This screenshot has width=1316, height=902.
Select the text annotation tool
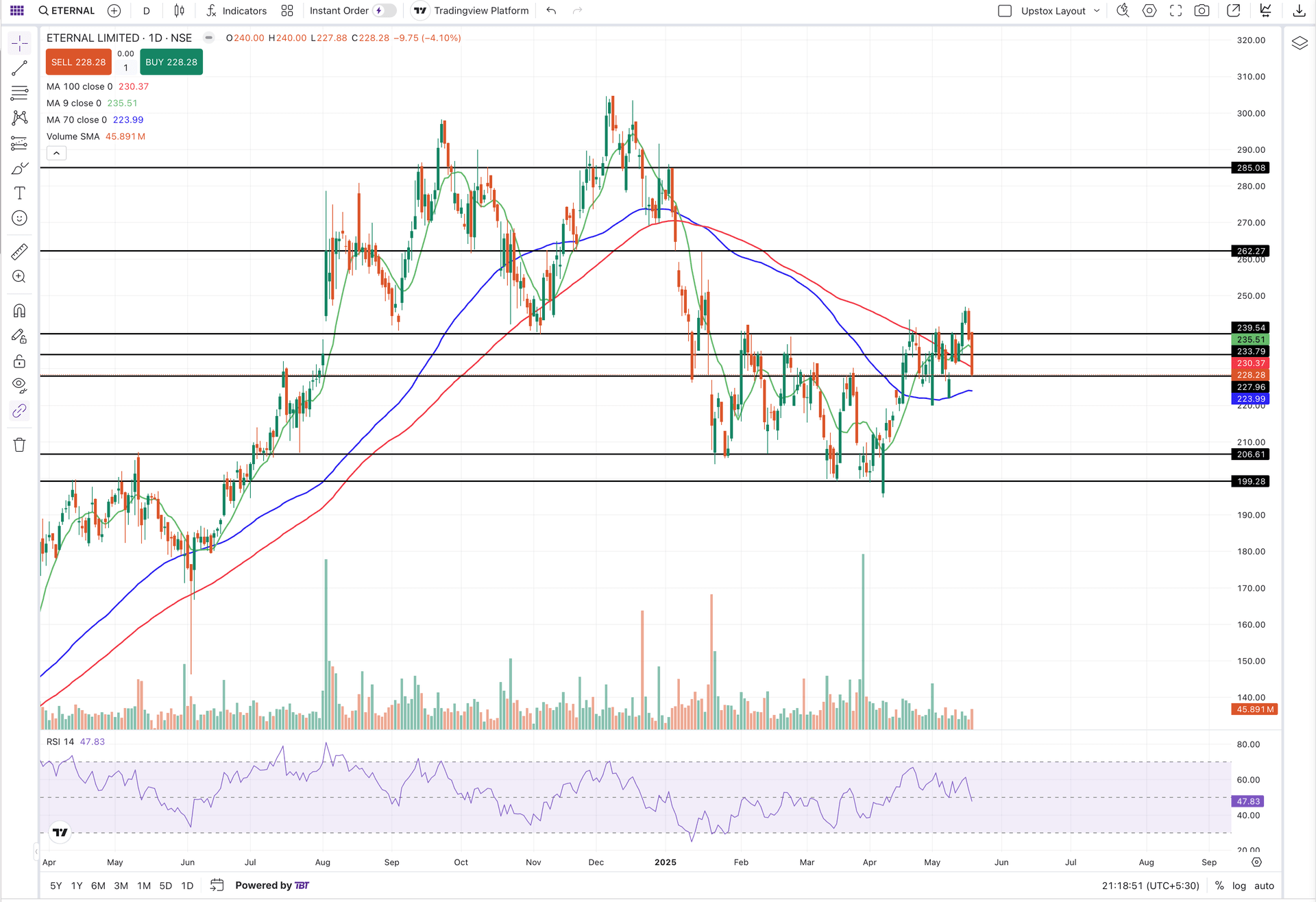(20, 193)
